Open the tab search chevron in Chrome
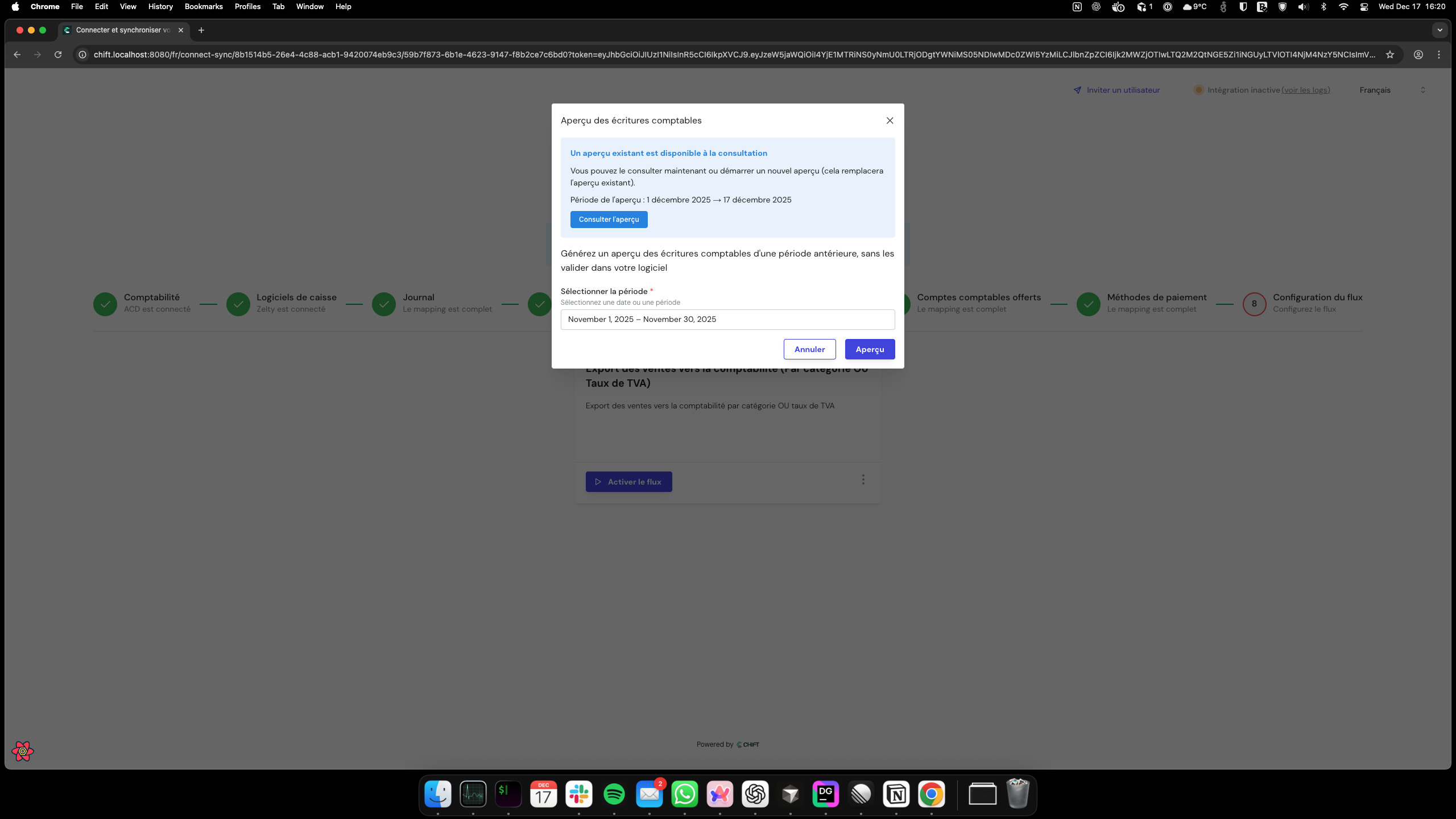Screen dimensions: 1456x819 point(1441,30)
